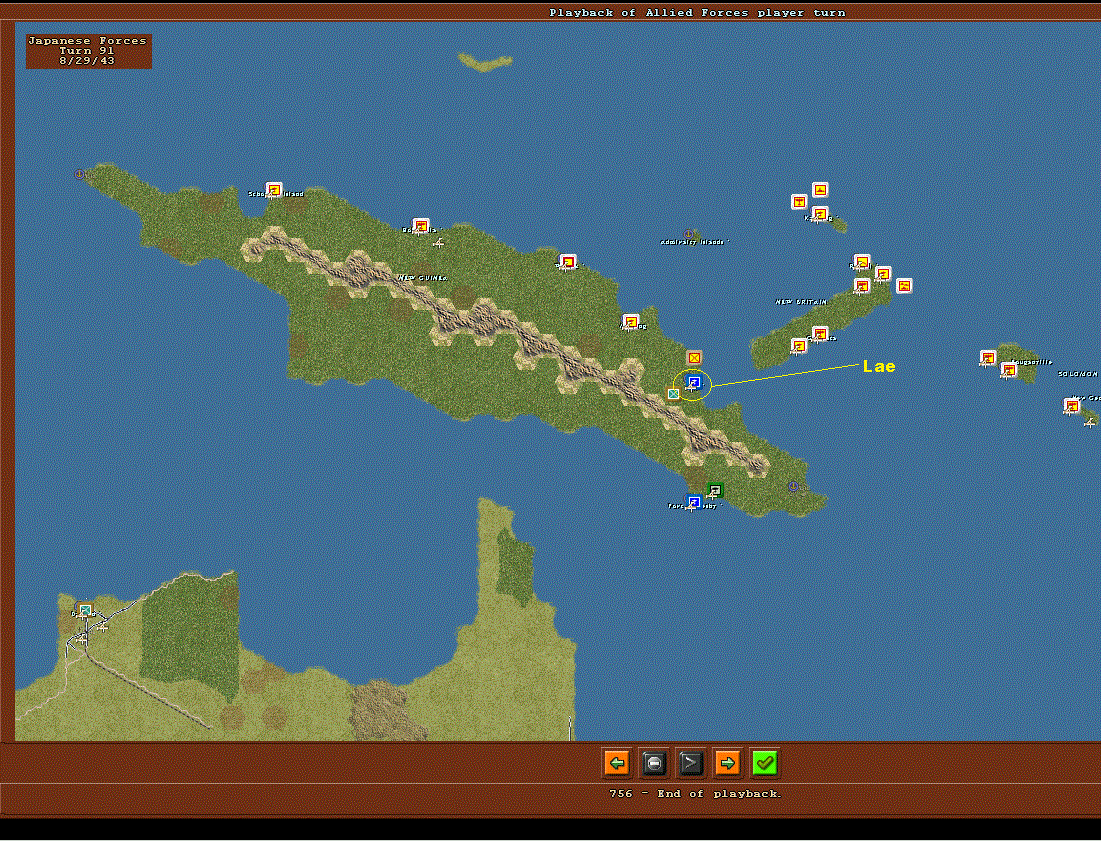Viewport: 1101px width, 841px height.
Task: Select Japanese unit on southwest New Britain coast
Action: tap(799, 345)
